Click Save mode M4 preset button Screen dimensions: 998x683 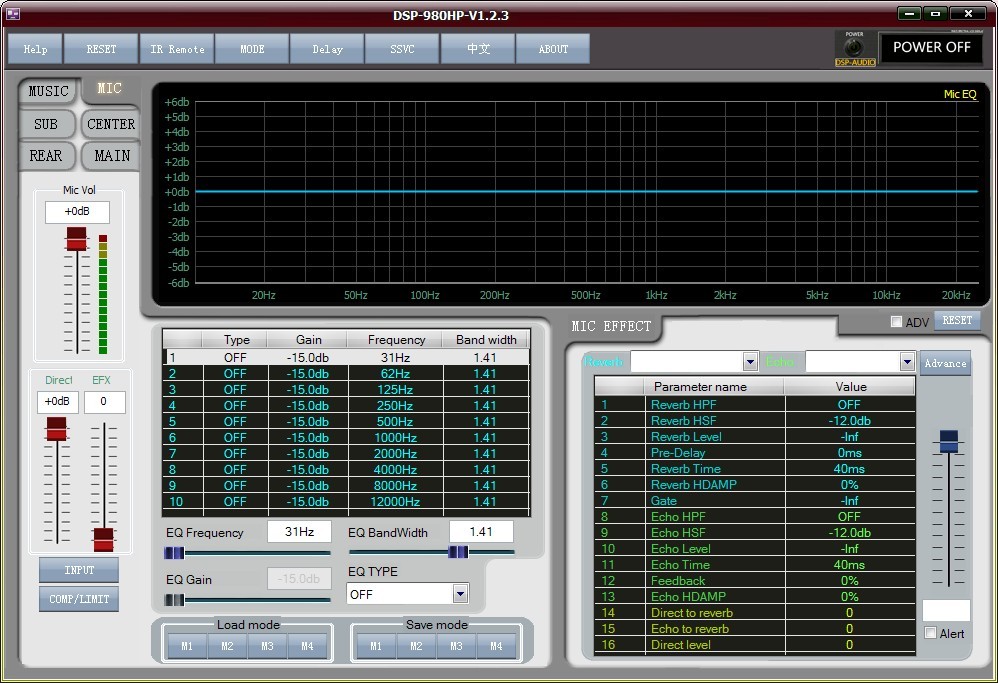(496, 647)
